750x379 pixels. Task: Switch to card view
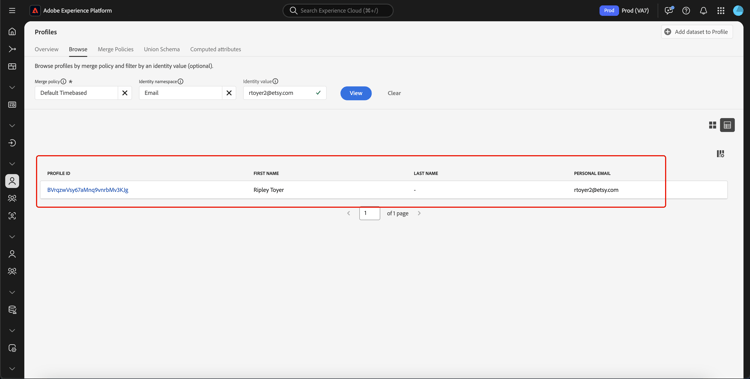pyautogui.click(x=712, y=125)
